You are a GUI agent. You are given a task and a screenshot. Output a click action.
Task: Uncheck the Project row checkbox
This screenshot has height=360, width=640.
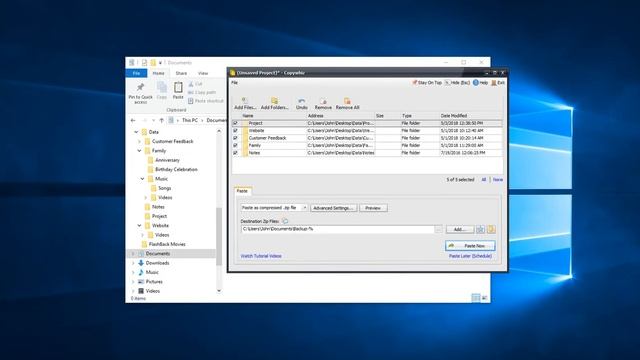[235, 123]
